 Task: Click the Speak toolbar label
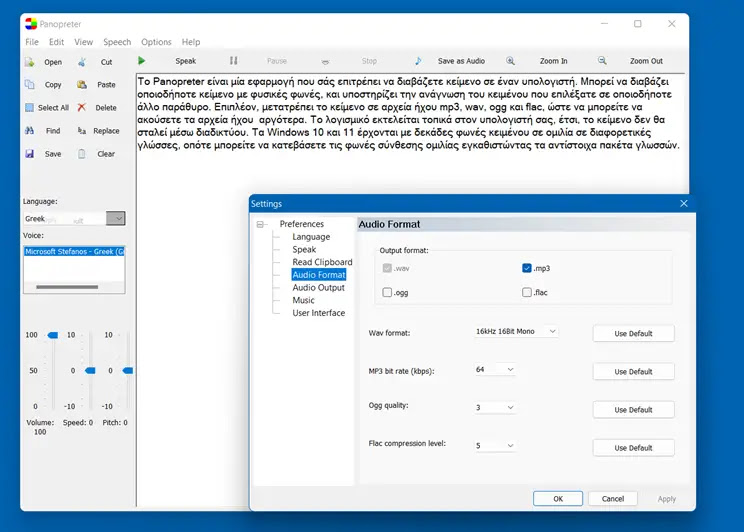(186, 61)
